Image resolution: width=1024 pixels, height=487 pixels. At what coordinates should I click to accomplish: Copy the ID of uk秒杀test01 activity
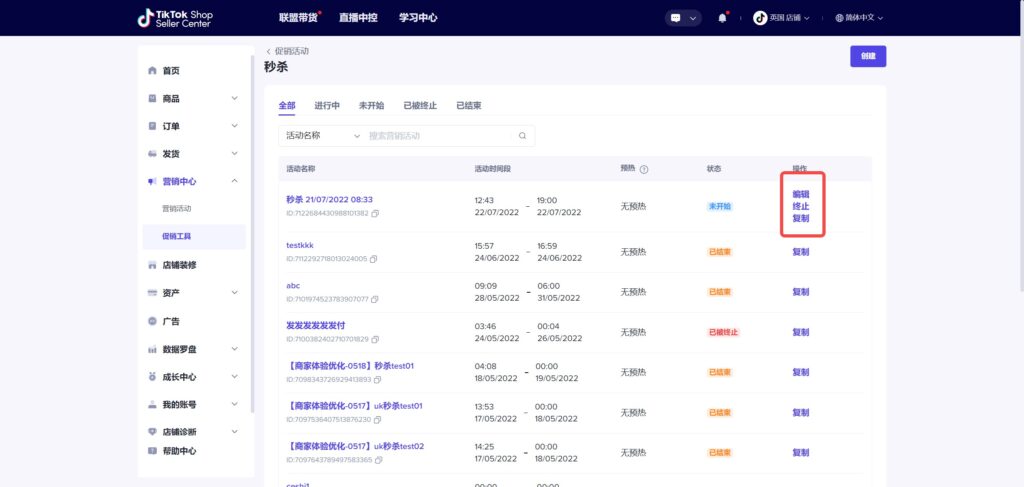[x=377, y=420]
